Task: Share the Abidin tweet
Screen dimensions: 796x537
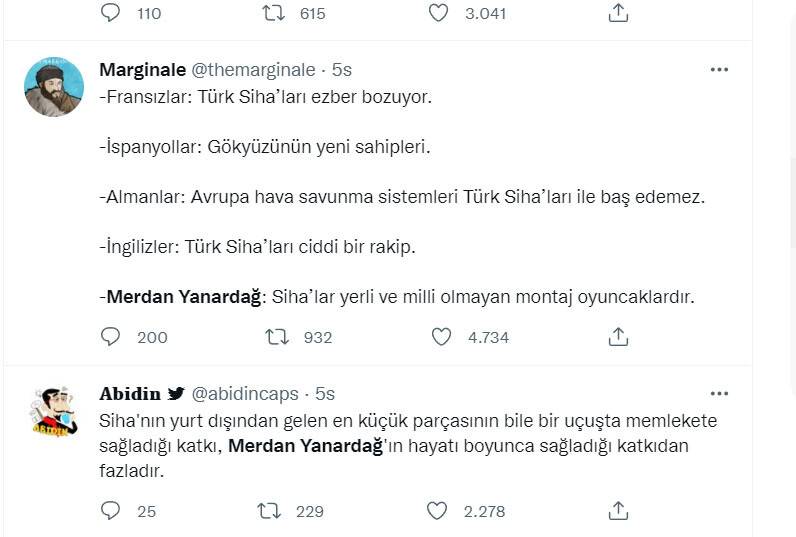Action: [619, 511]
